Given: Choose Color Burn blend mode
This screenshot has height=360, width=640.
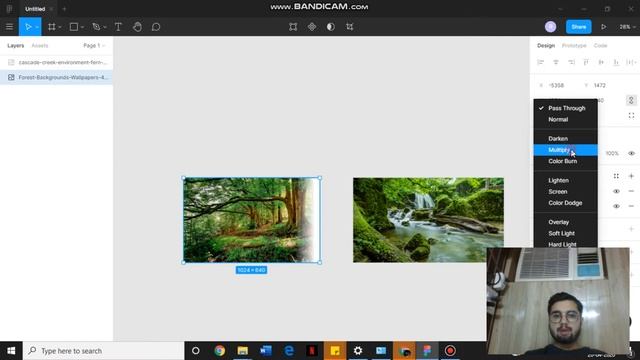Looking at the screenshot, I should coord(566,161).
